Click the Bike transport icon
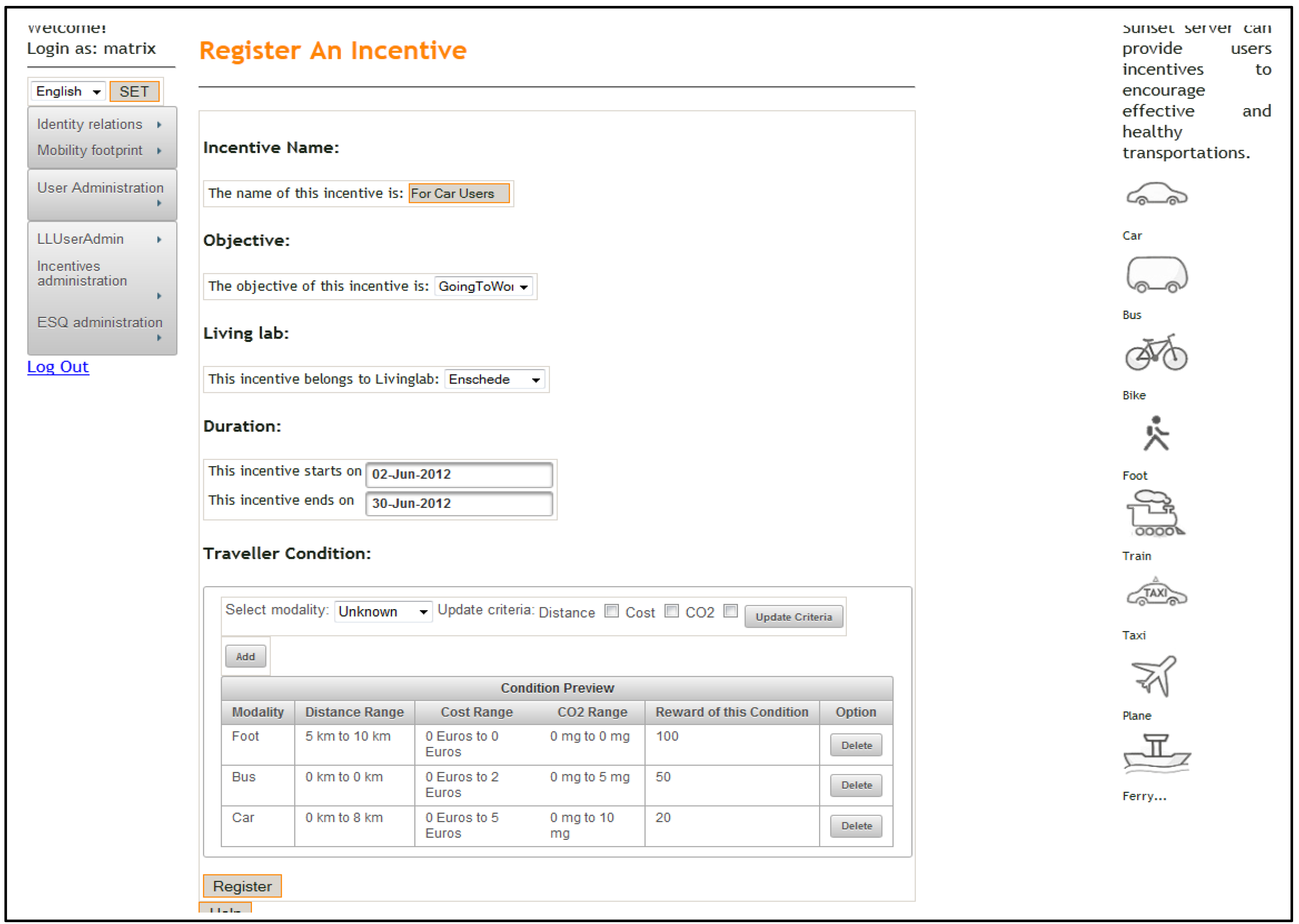The image size is (1299, 924). click(x=1156, y=353)
